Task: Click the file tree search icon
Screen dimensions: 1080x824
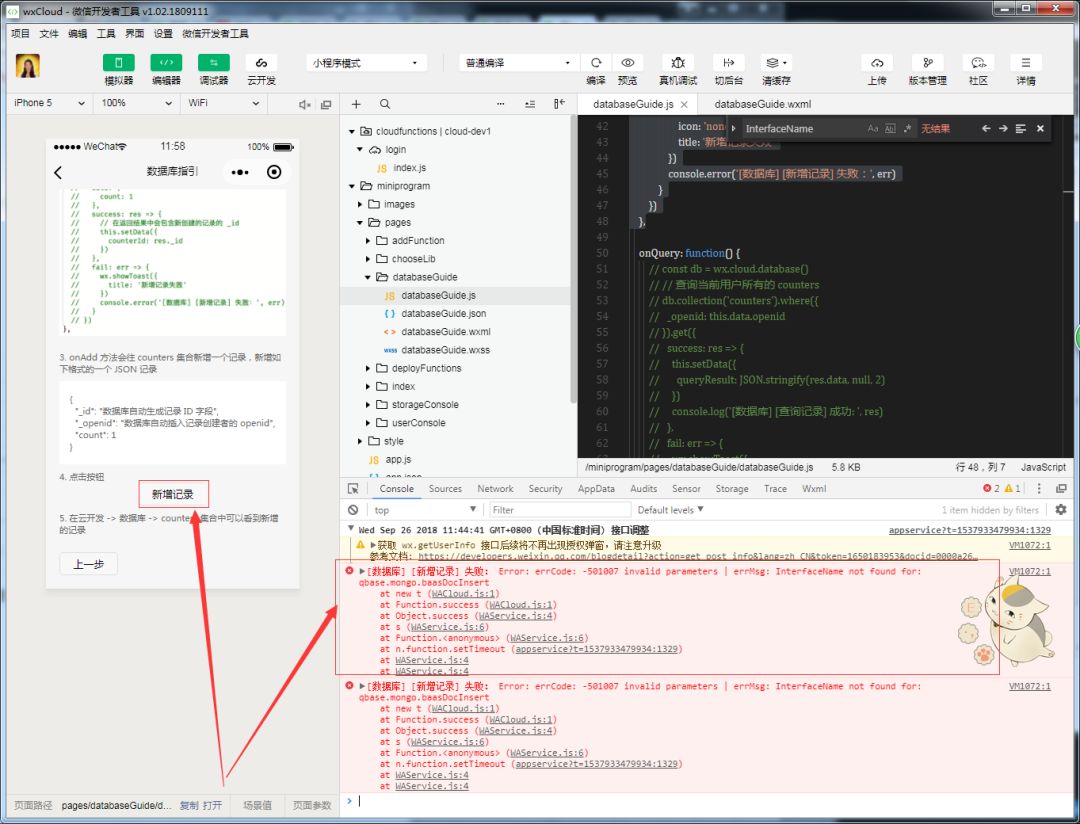Action: tap(385, 104)
